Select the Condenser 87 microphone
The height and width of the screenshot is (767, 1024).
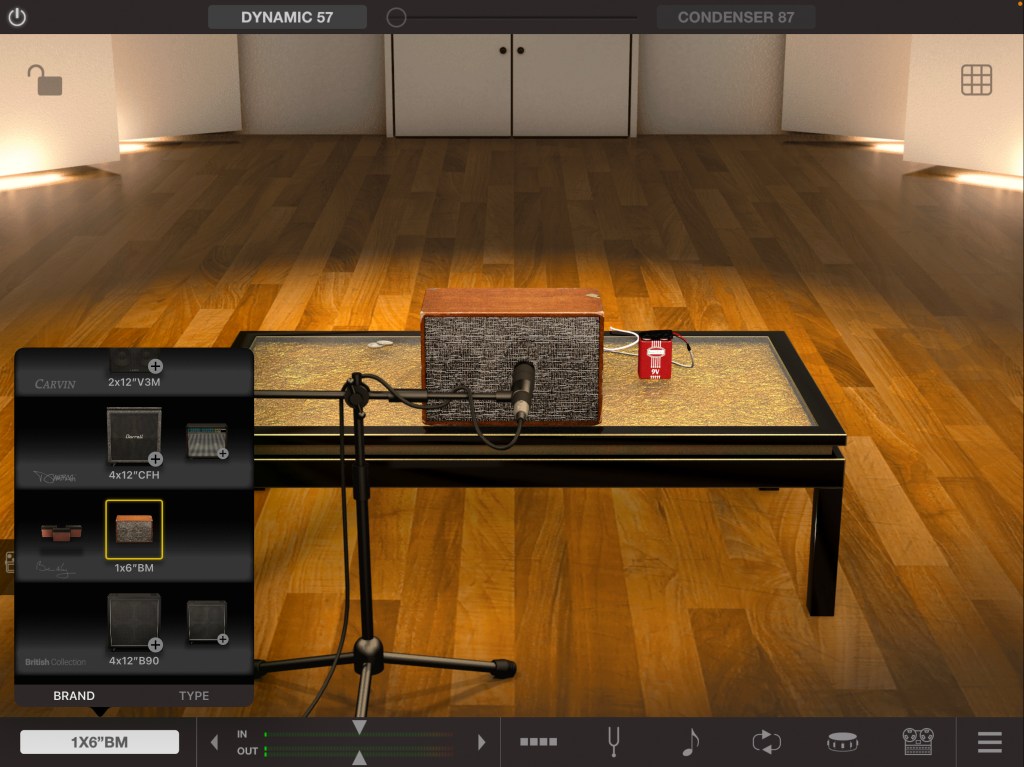pyautogui.click(x=735, y=17)
